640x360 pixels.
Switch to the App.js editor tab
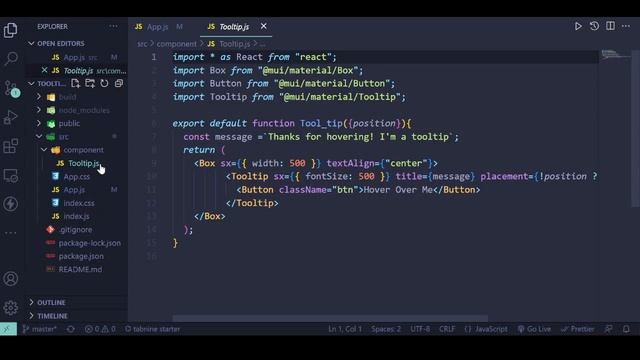(x=158, y=27)
